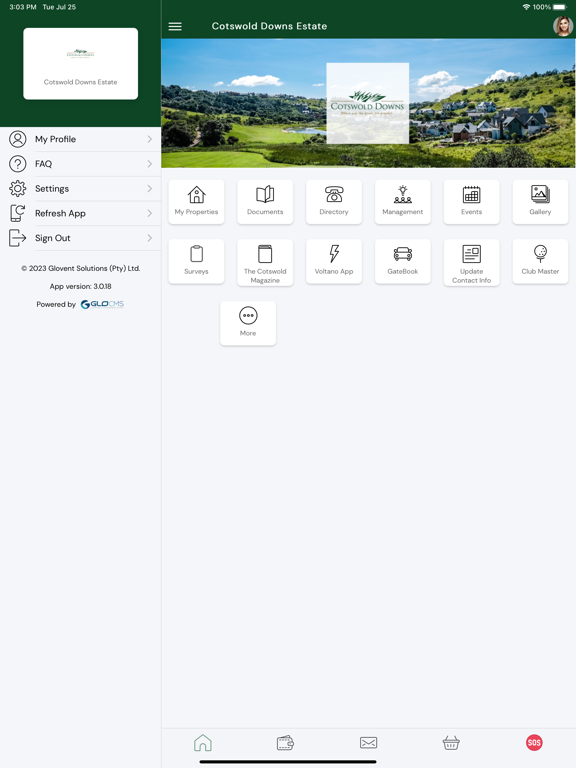The width and height of the screenshot is (576, 768).
Task: Go to the Home tab icon
Action: (x=203, y=743)
